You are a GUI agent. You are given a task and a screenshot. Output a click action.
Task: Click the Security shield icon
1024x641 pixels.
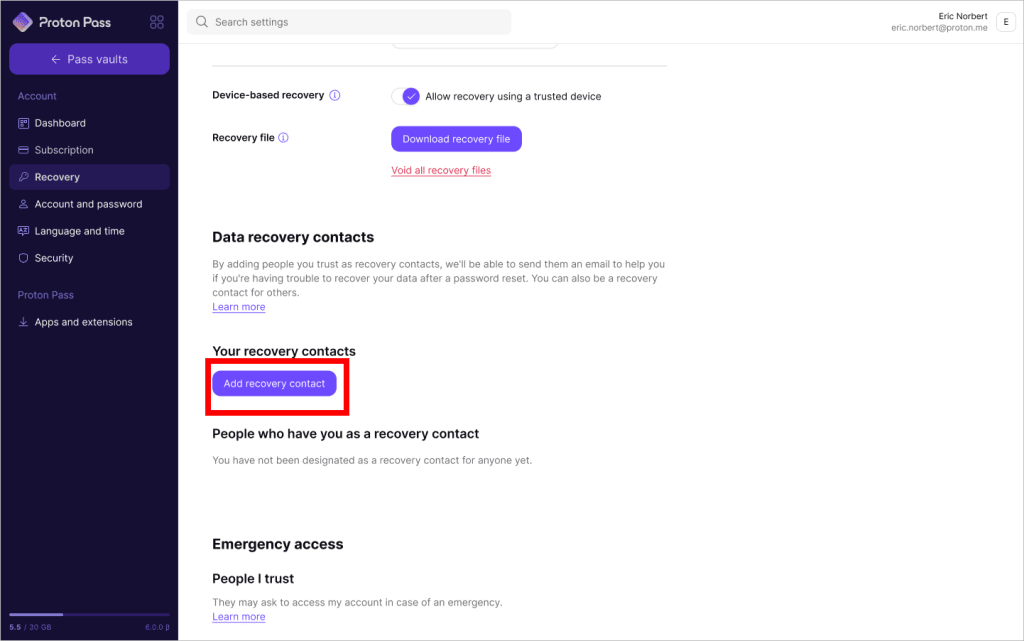(x=24, y=258)
